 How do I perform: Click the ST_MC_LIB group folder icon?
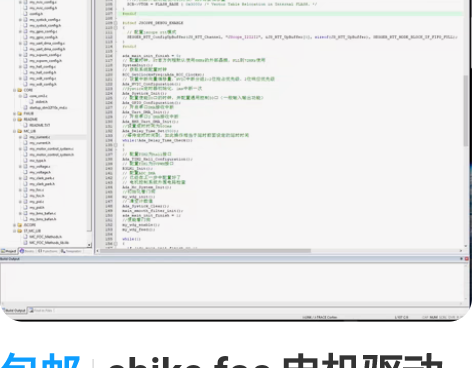[x=20, y=231]
